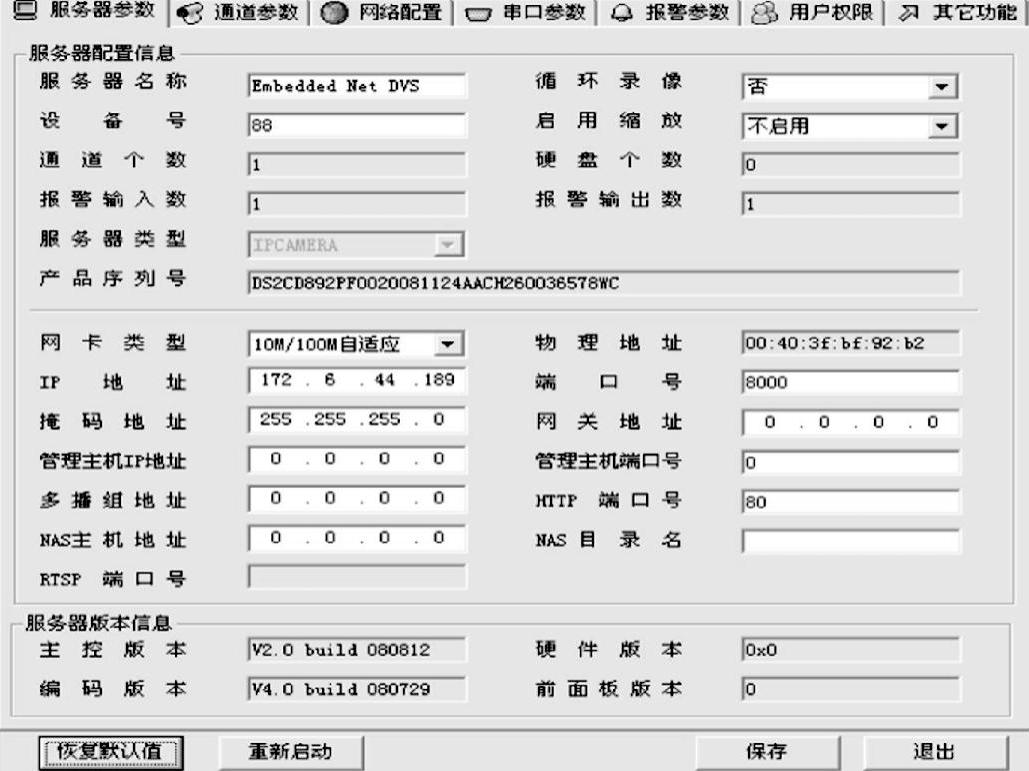
Task: Go to the 用户权限 tab
Action: (x=814, y=13)
